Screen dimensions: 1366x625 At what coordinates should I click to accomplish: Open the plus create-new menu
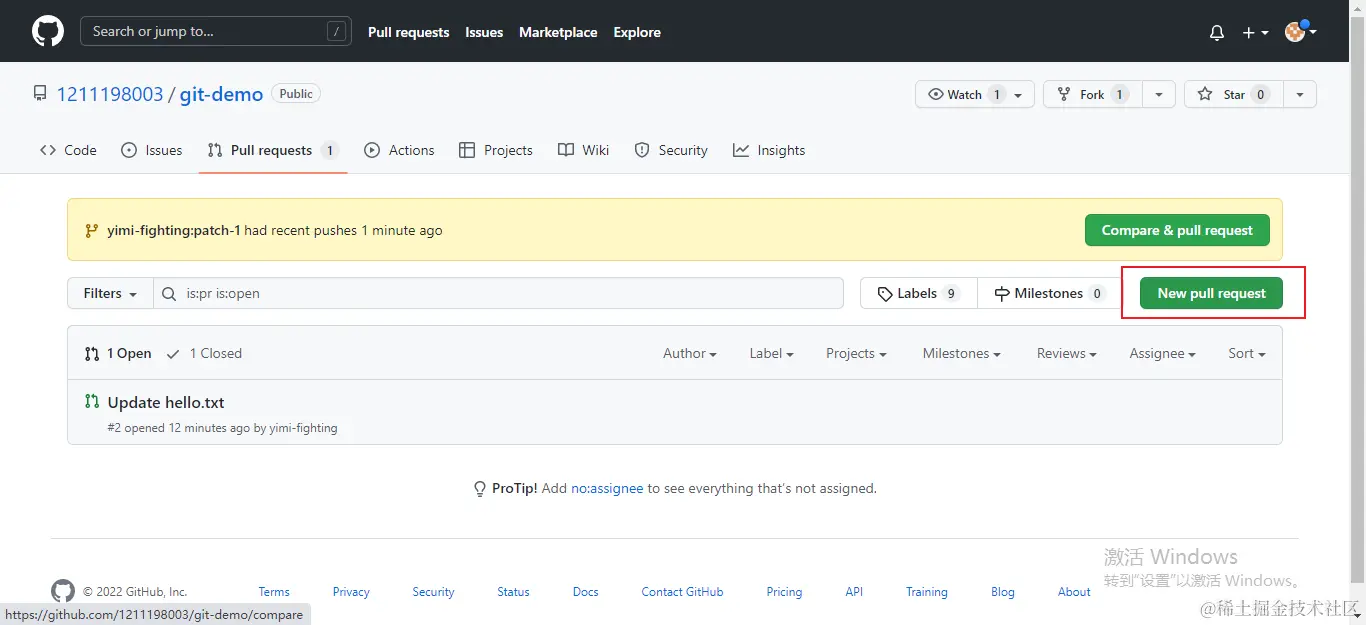pos(1255,32)
